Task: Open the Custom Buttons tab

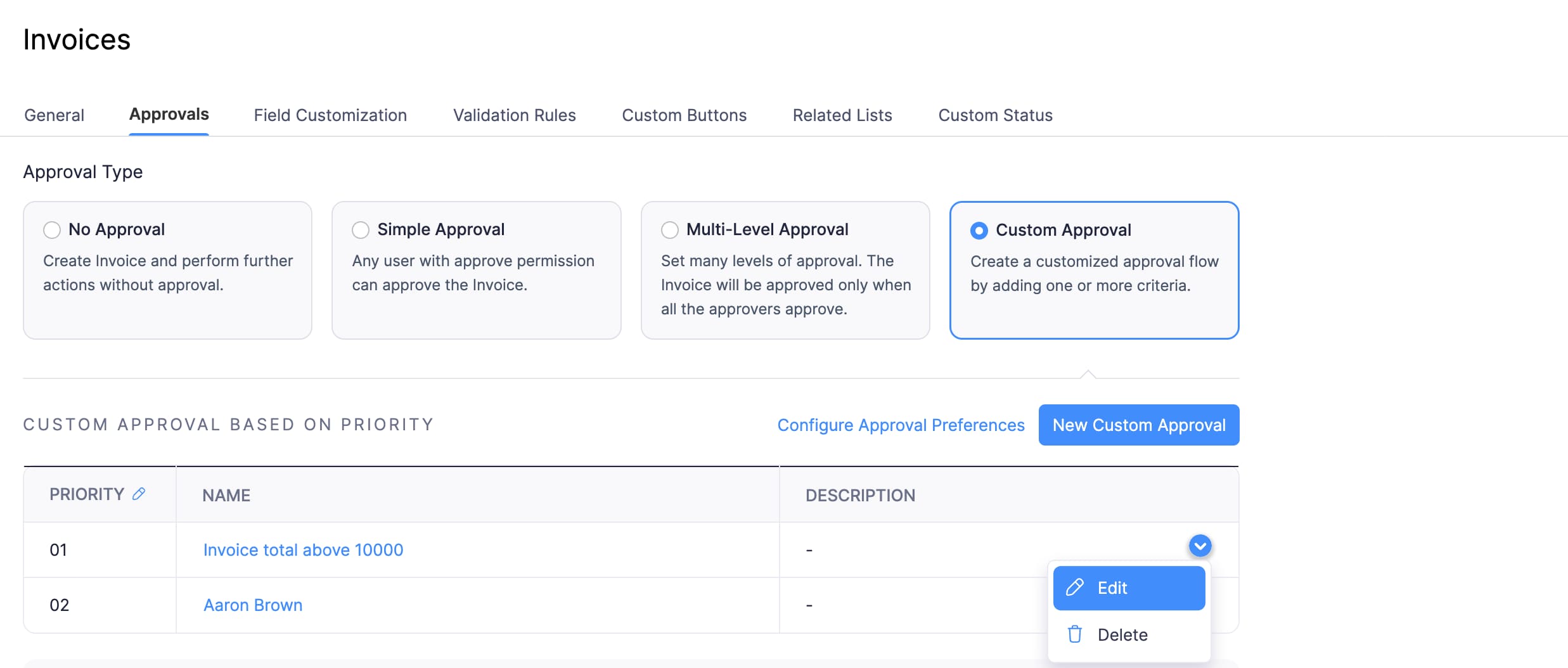Action: point(684,115)
